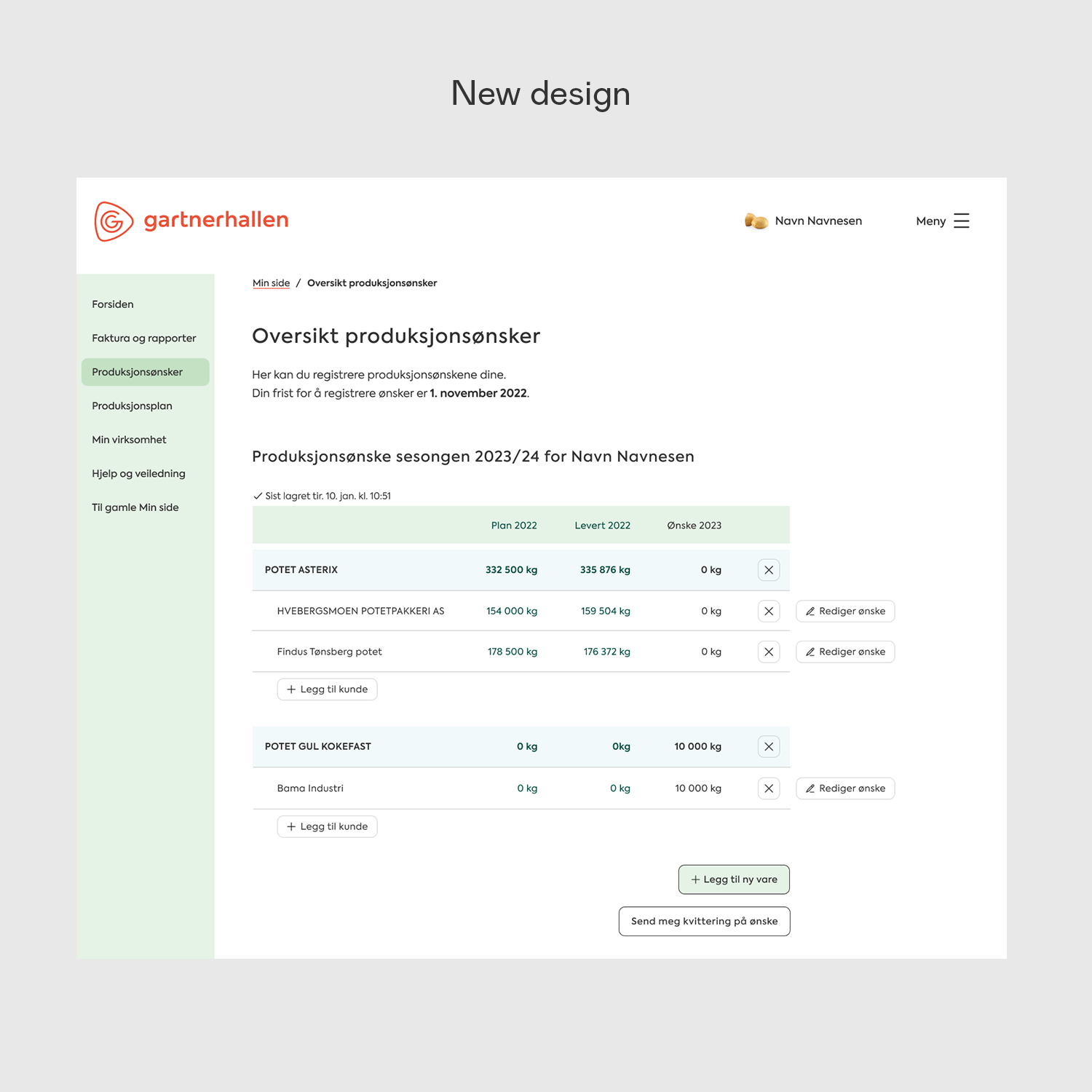
Task: Click the potato user avatar icon
Action: point(756,221)
